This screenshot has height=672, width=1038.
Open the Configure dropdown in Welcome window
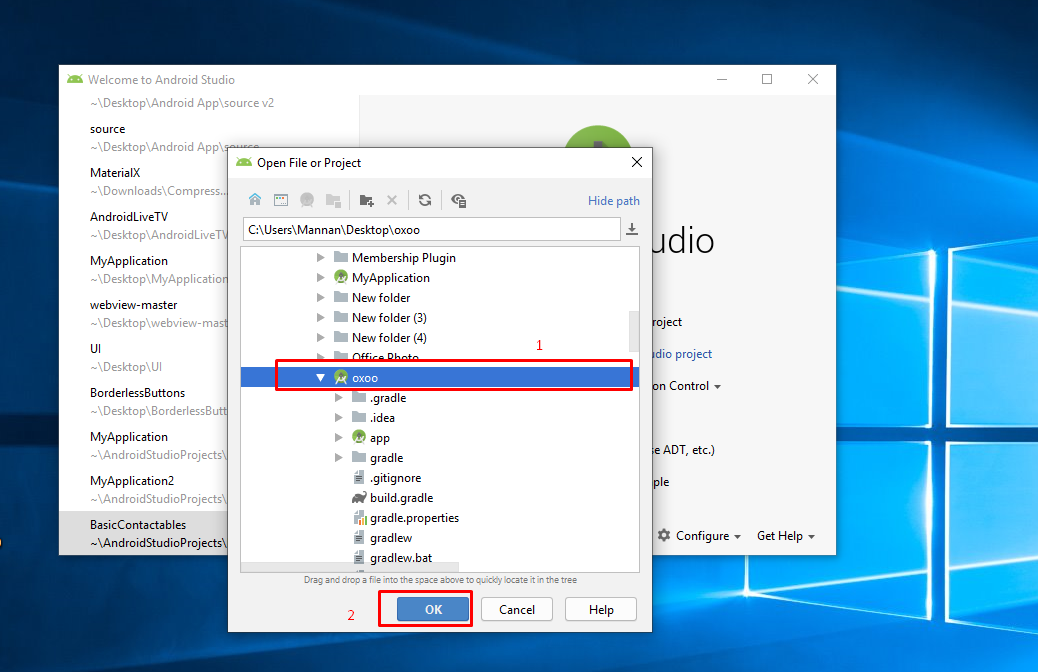708,536
